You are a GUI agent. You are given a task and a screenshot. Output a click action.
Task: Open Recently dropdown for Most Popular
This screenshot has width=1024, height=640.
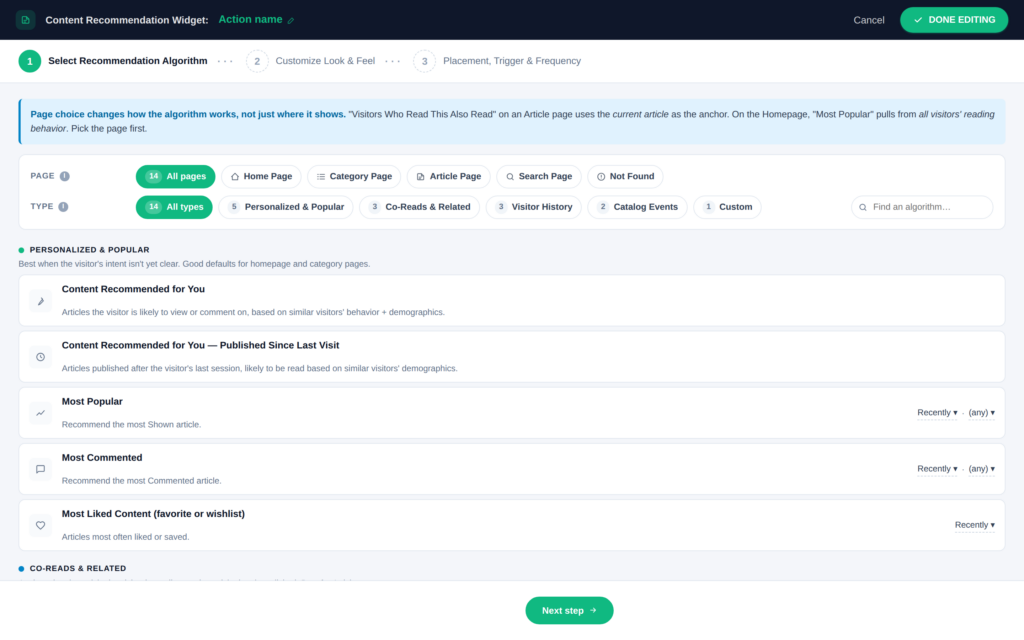[937, 413]
